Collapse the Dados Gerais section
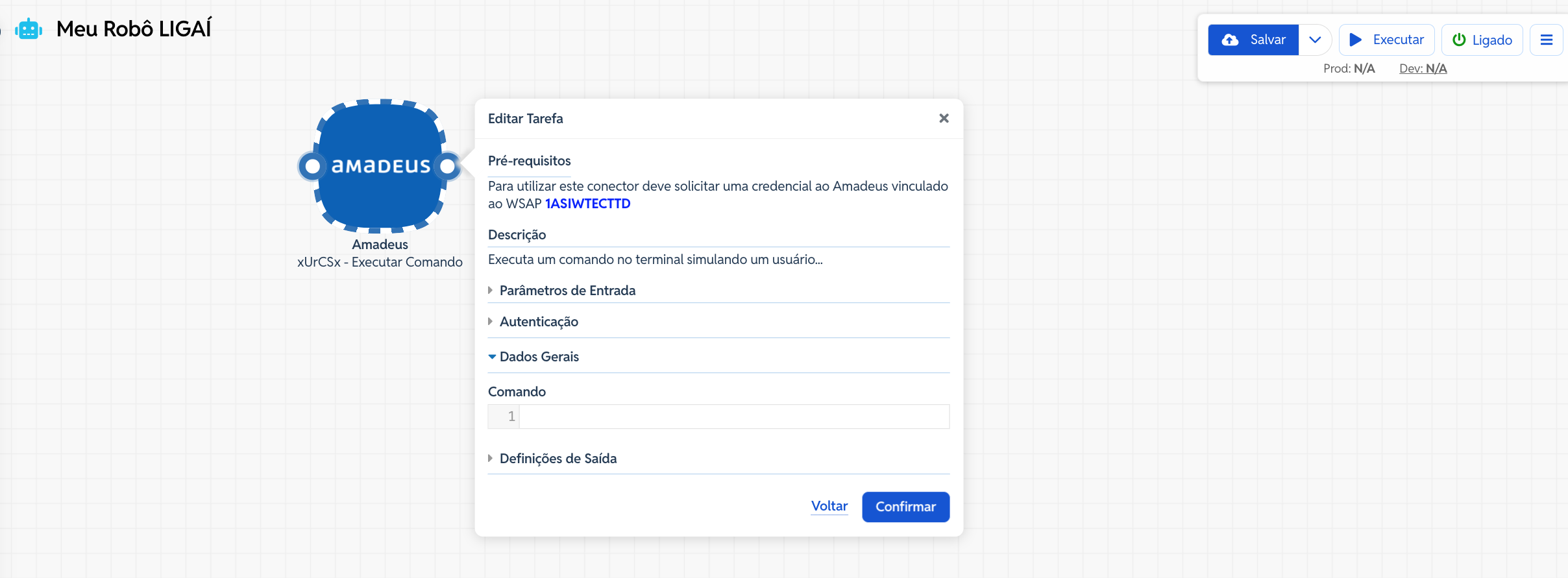 point(718,357)
